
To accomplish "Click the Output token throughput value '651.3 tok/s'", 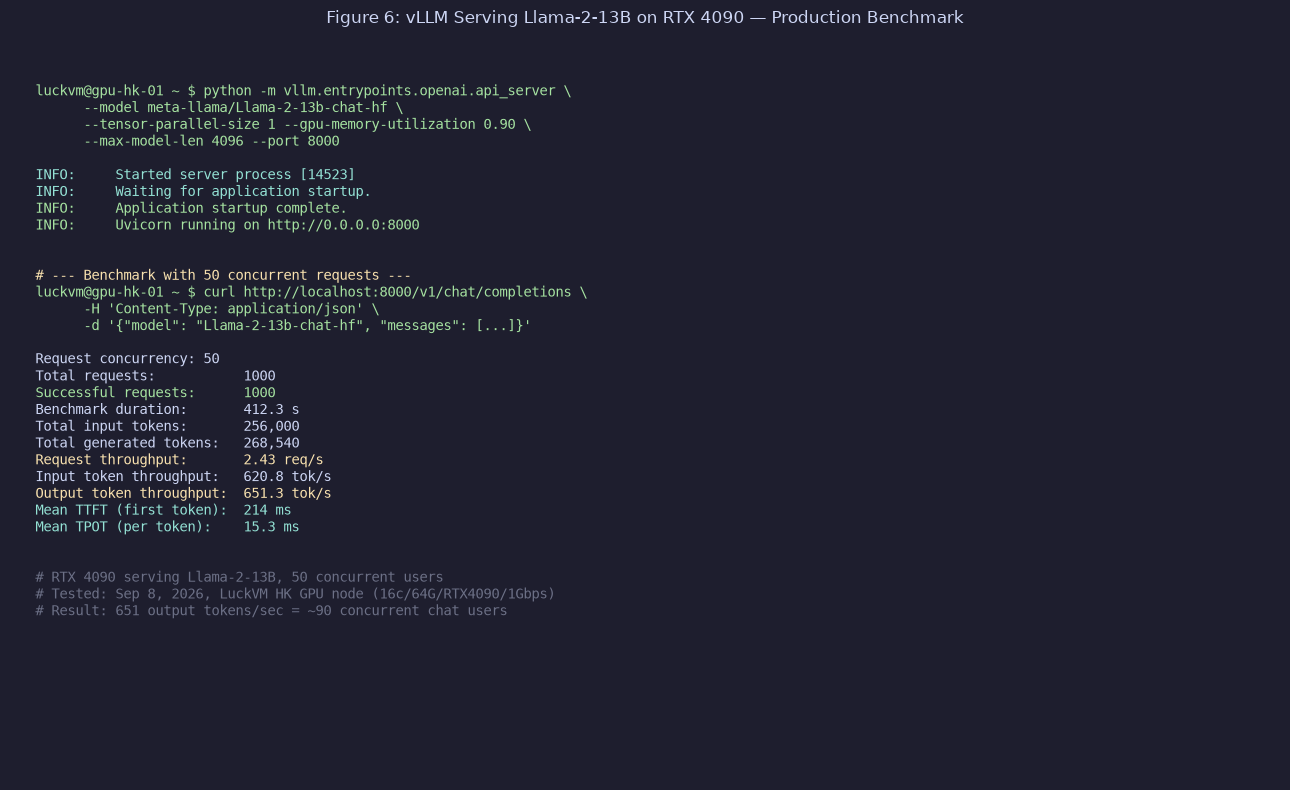I will click(x=287, y=494).
